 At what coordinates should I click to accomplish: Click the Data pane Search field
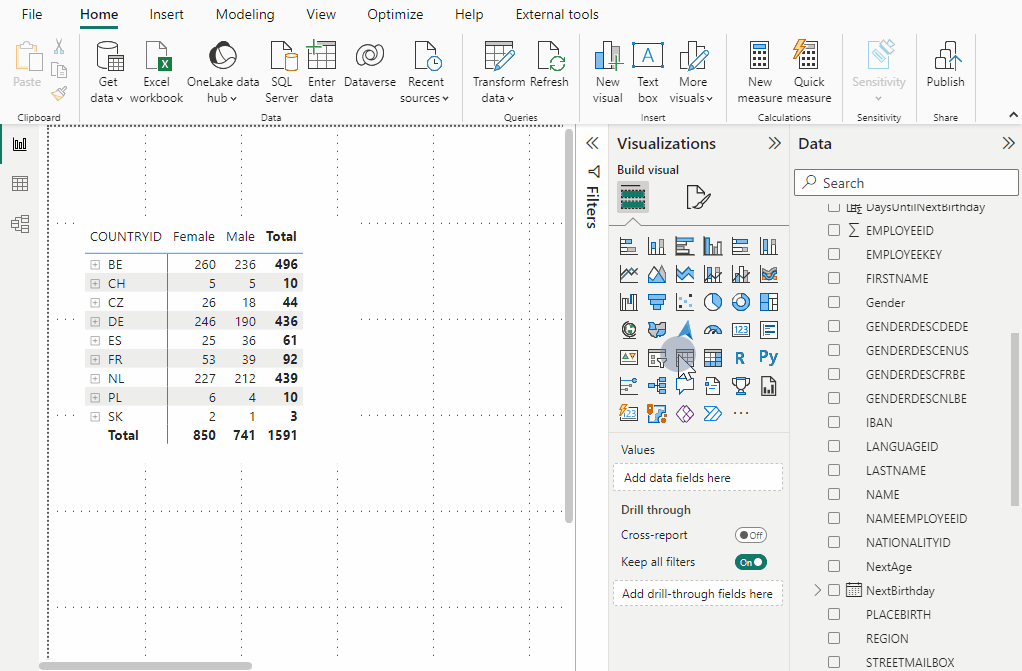click(906, 183)
